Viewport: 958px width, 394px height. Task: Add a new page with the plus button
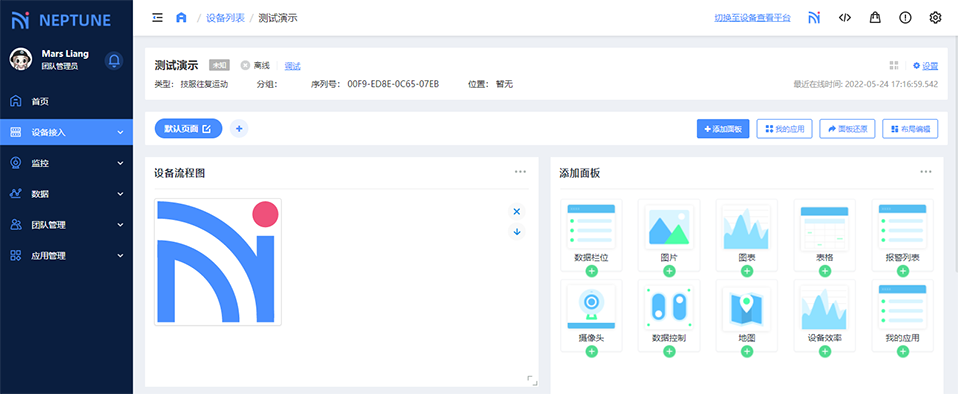[x=239, y=129]
